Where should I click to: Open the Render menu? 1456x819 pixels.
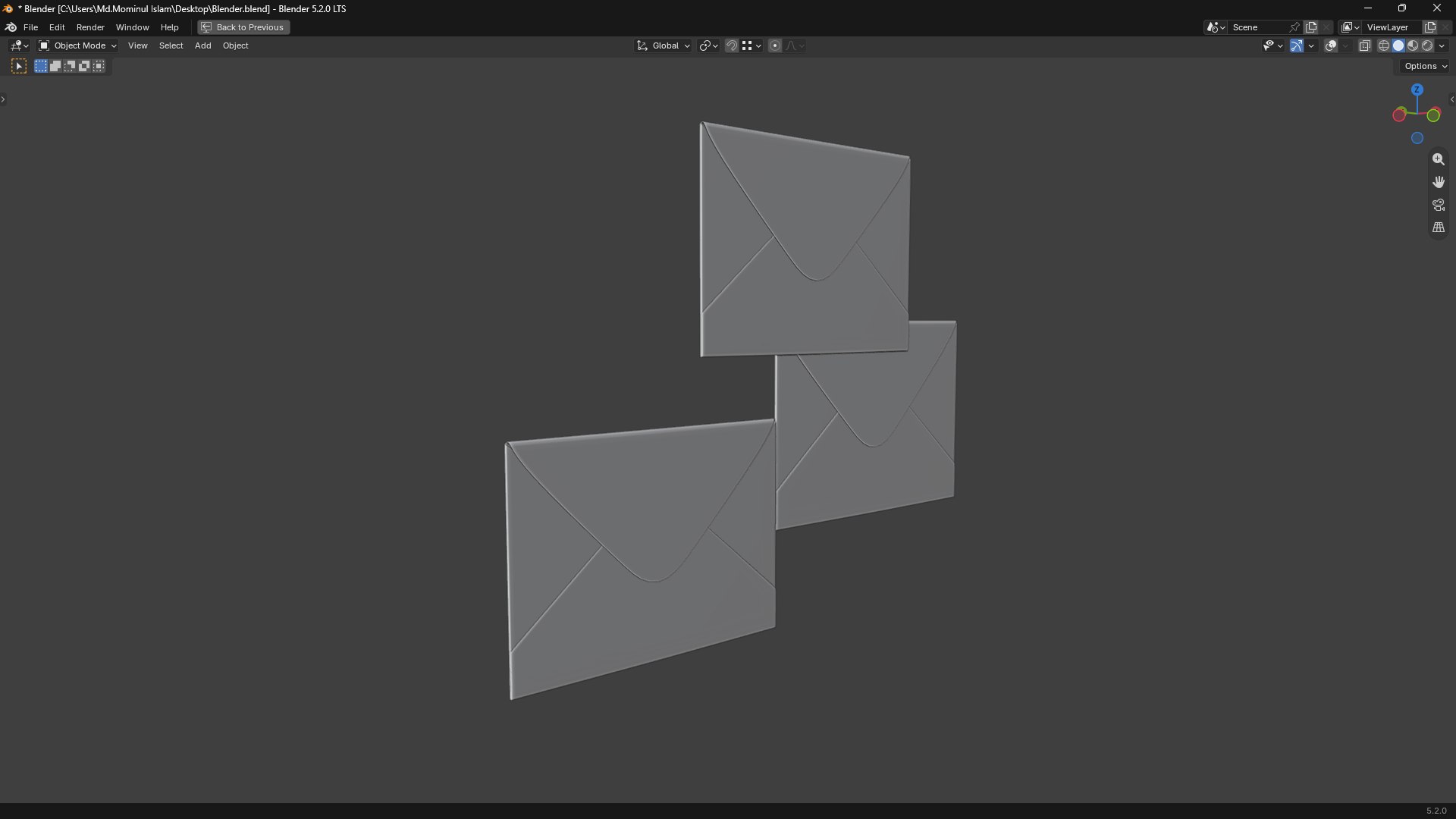pyautogui.click(x=90, y=27)
